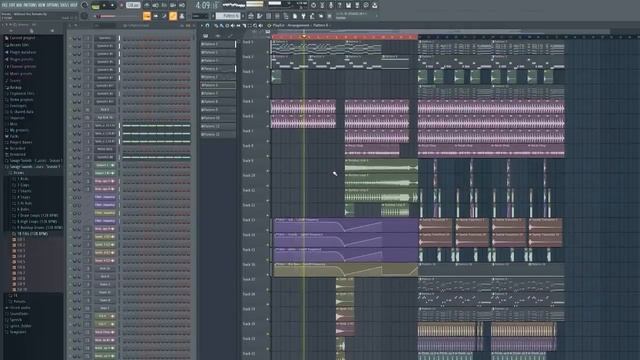
Task: Click the horizontal scrollbar above the playlist timeline
Action: pyautogui.click(x=441, y=31)
